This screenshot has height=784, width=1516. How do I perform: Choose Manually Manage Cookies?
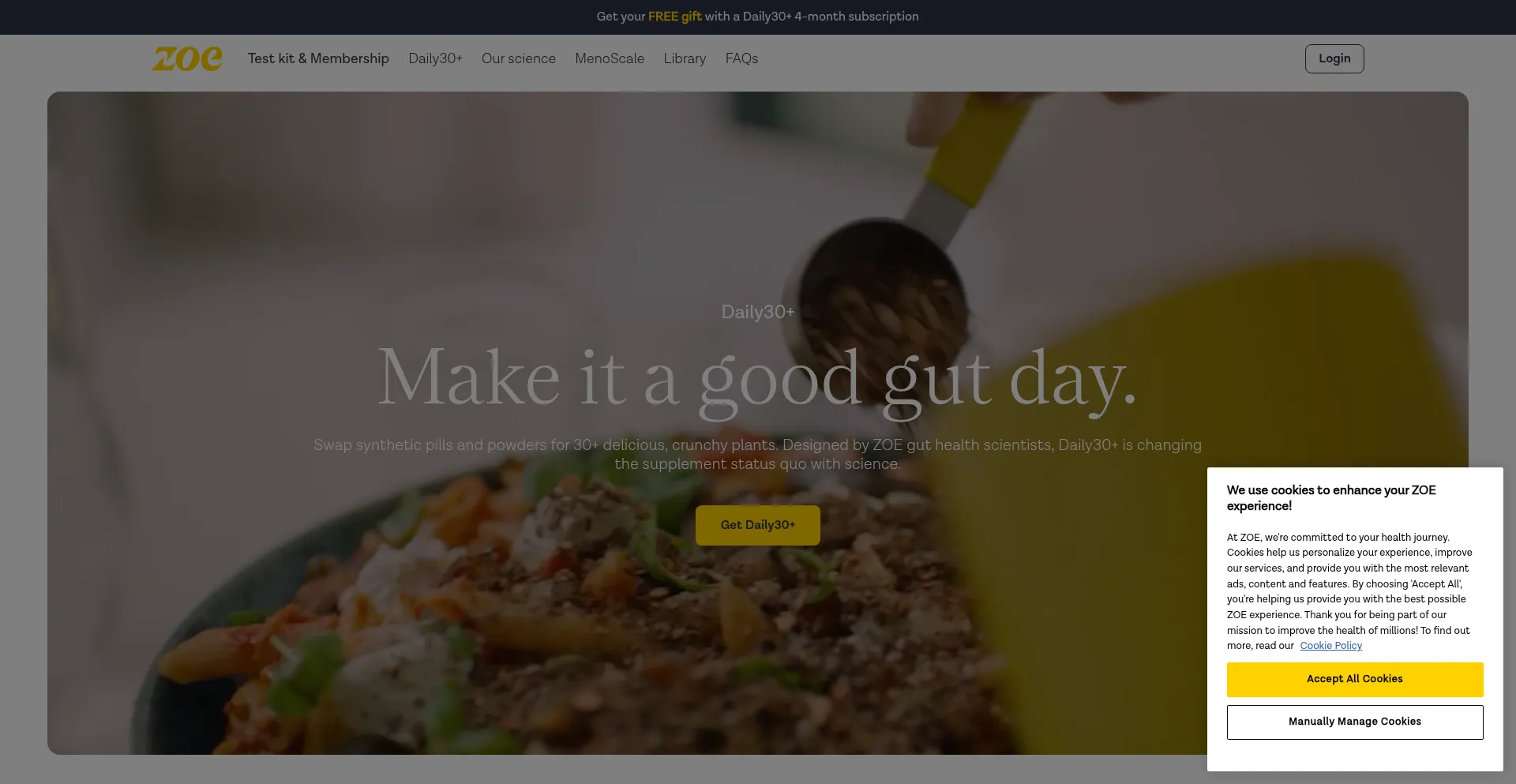click(x=1355, y=722)
